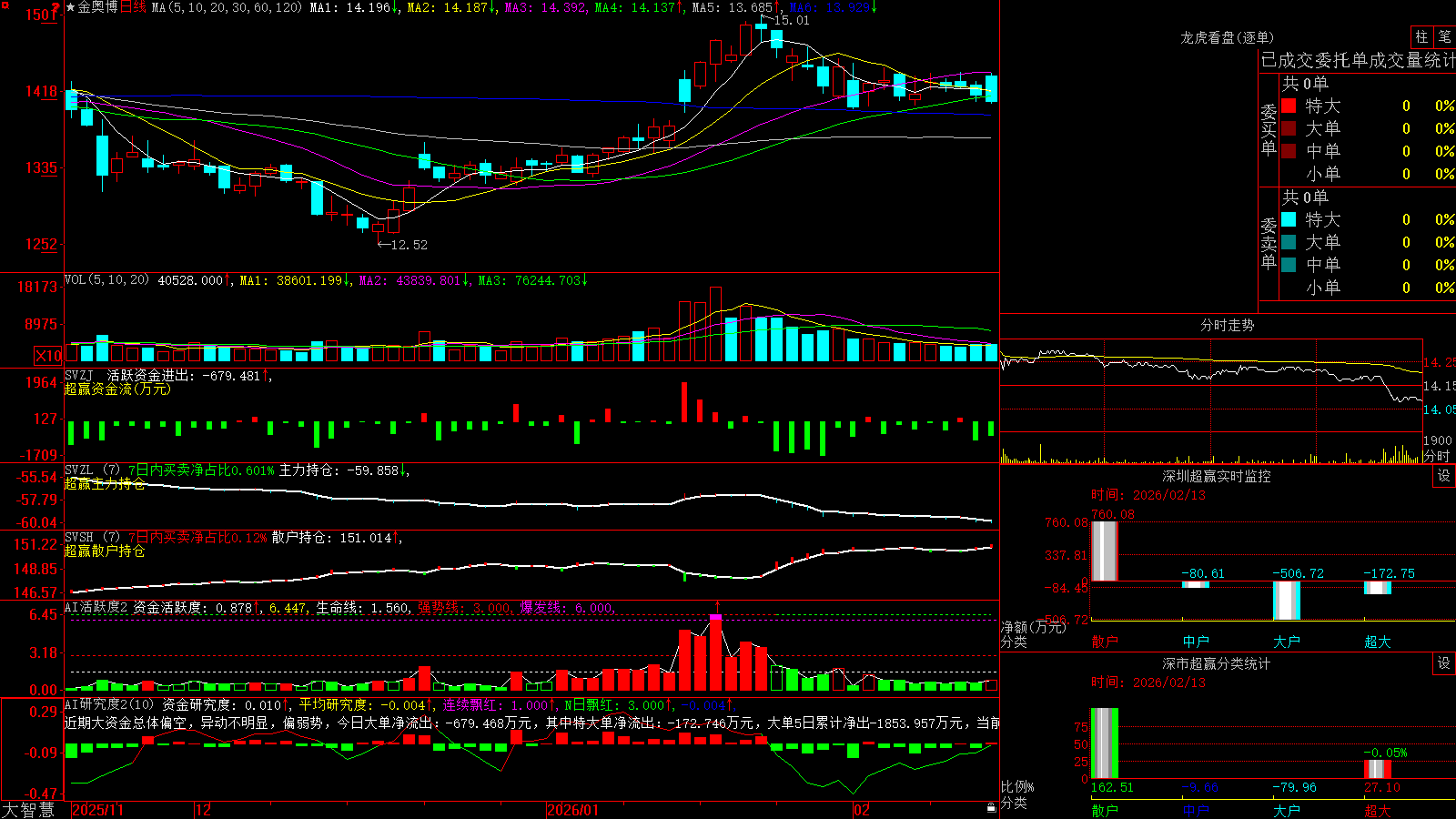Click the 14.05 price on the 分时走势 axis

coord(1440,409)
